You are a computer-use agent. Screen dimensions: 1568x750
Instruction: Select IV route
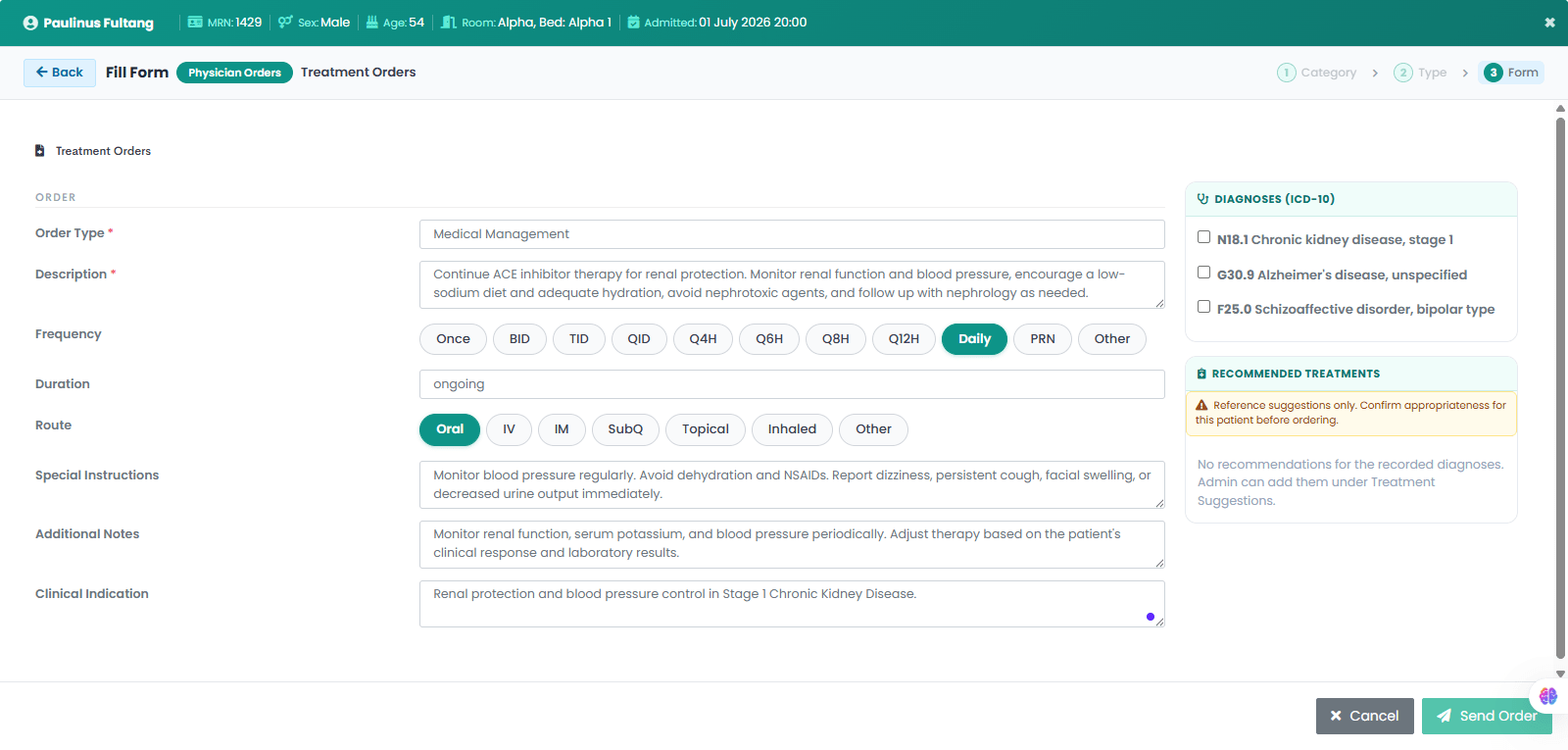[509, 429]
